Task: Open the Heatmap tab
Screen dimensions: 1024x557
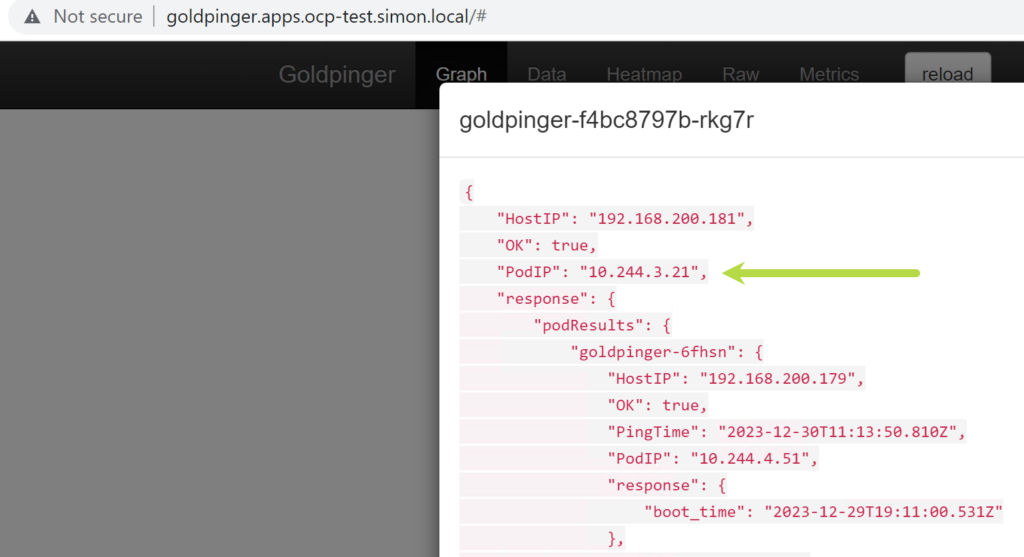Action: tap(644, 74)
